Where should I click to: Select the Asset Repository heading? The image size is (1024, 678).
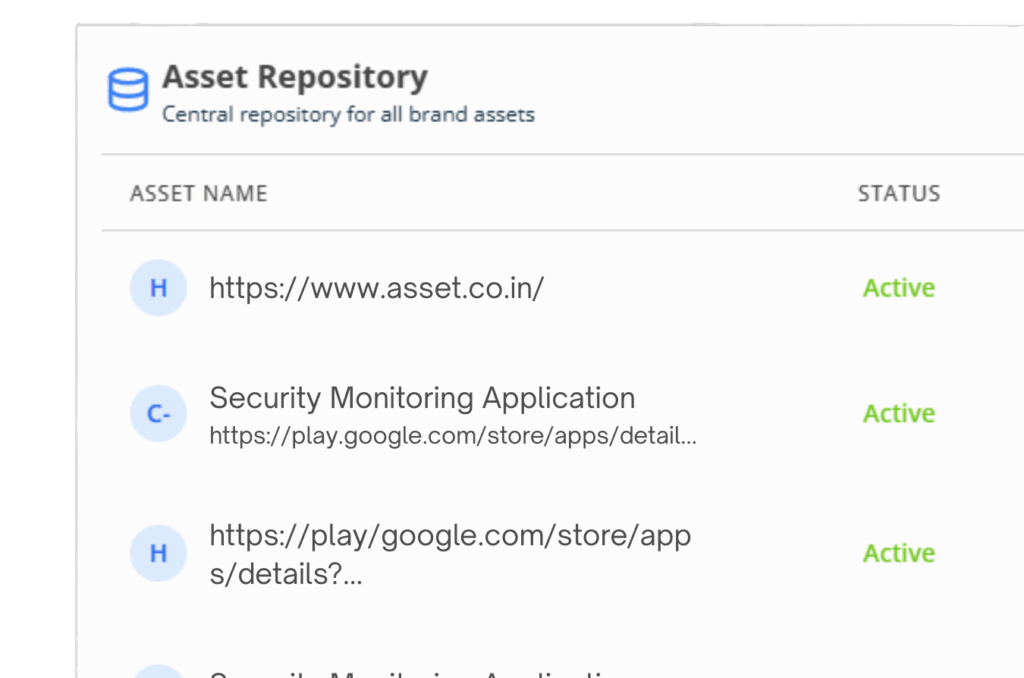(295, 77)
